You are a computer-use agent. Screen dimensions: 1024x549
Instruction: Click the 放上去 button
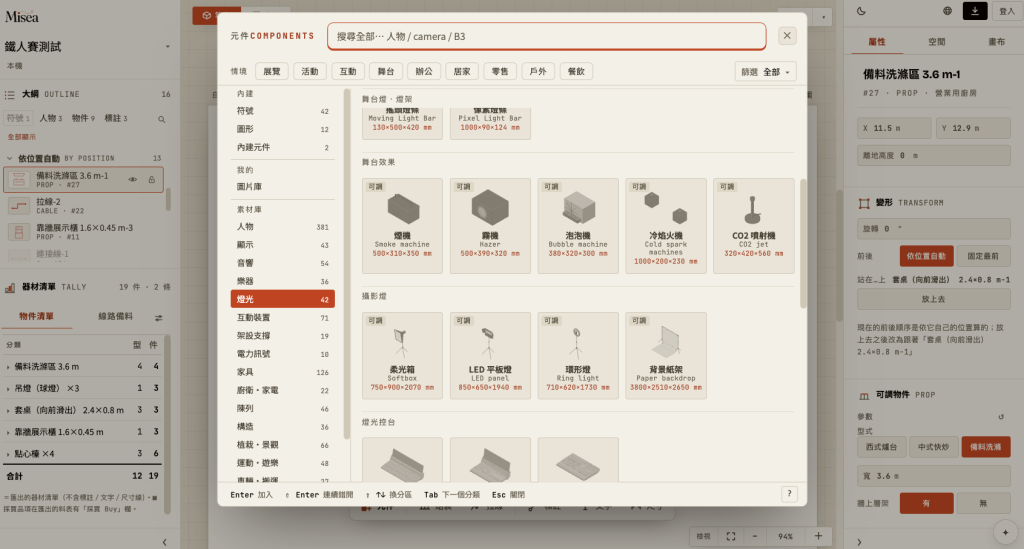pos(933,299)
